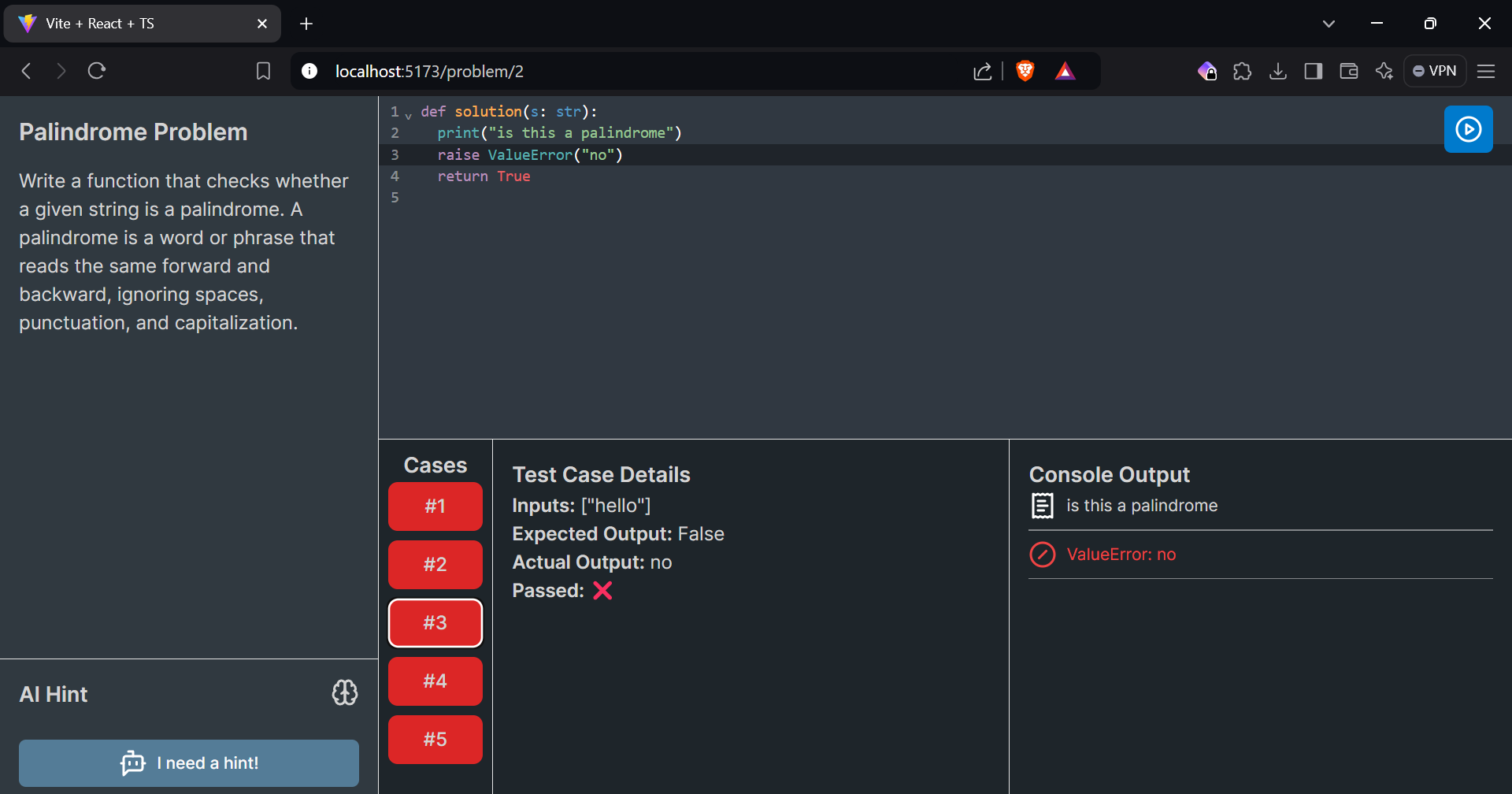Image resolution: width=1512 pixels, height=794 pixels.
Task: Open the Extensions puzzle icon
Action: pos(1242,72)
